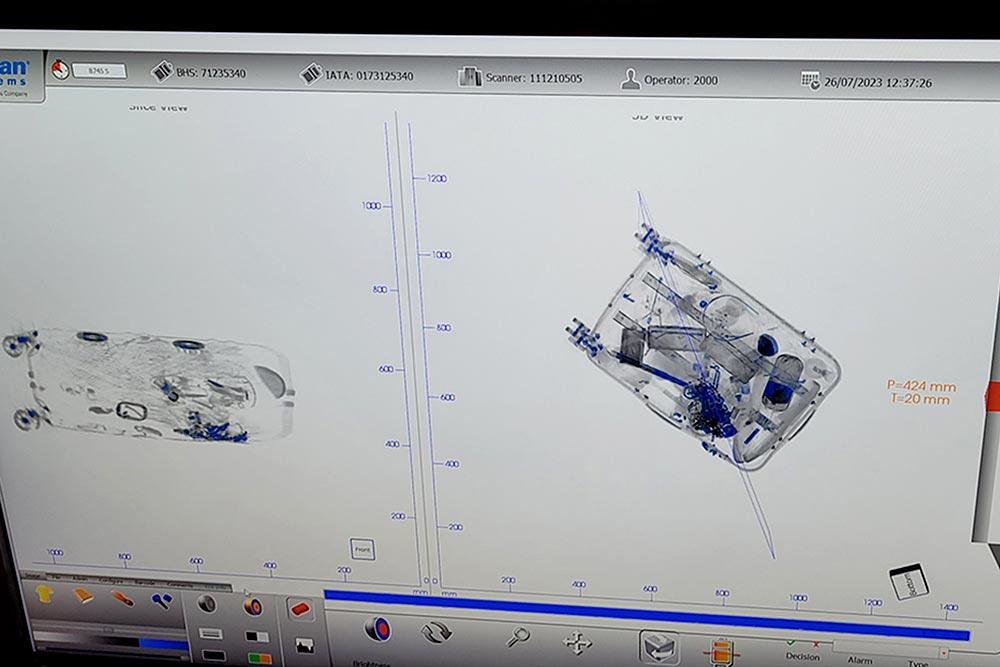
Task: Click the slice view bag image
Action: 150,386
